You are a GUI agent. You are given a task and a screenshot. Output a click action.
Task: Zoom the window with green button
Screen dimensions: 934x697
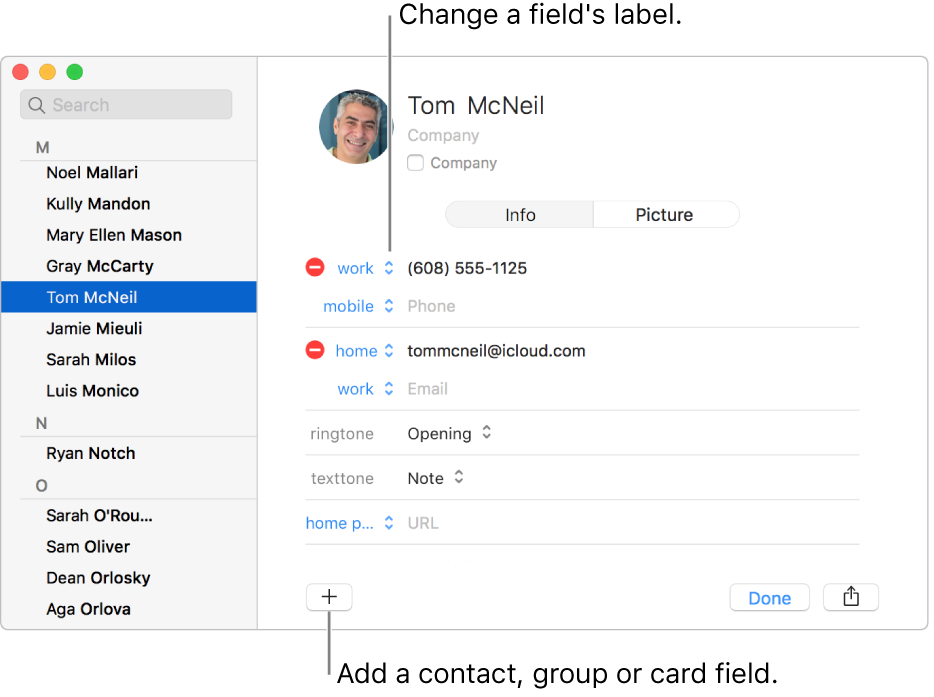[74, 72]
